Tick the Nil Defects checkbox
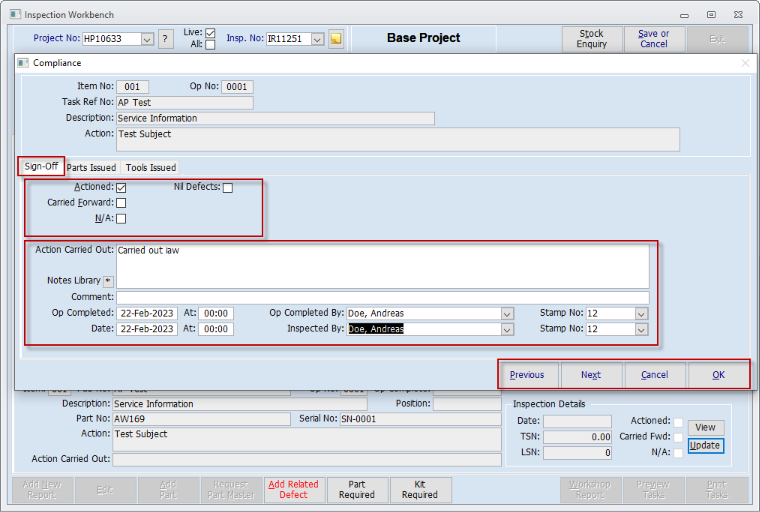 tap(228, 187)
